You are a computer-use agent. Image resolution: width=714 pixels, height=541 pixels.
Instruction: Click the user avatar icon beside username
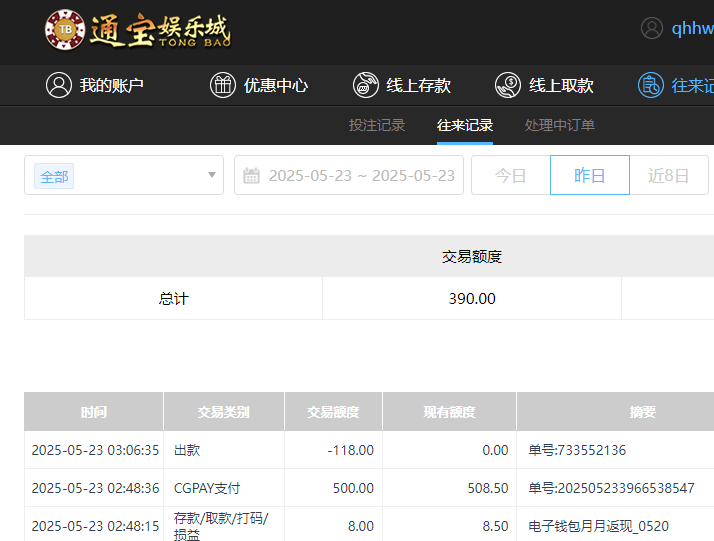(652, 28)
